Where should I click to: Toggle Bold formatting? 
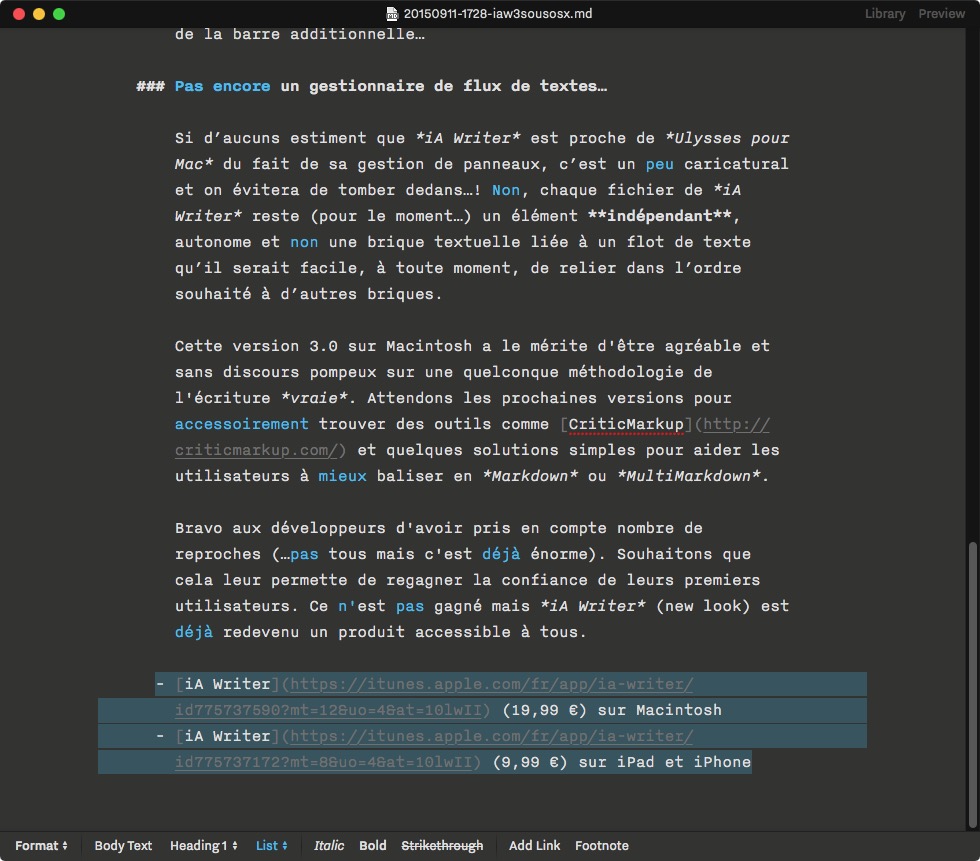[x=373, y=846]
